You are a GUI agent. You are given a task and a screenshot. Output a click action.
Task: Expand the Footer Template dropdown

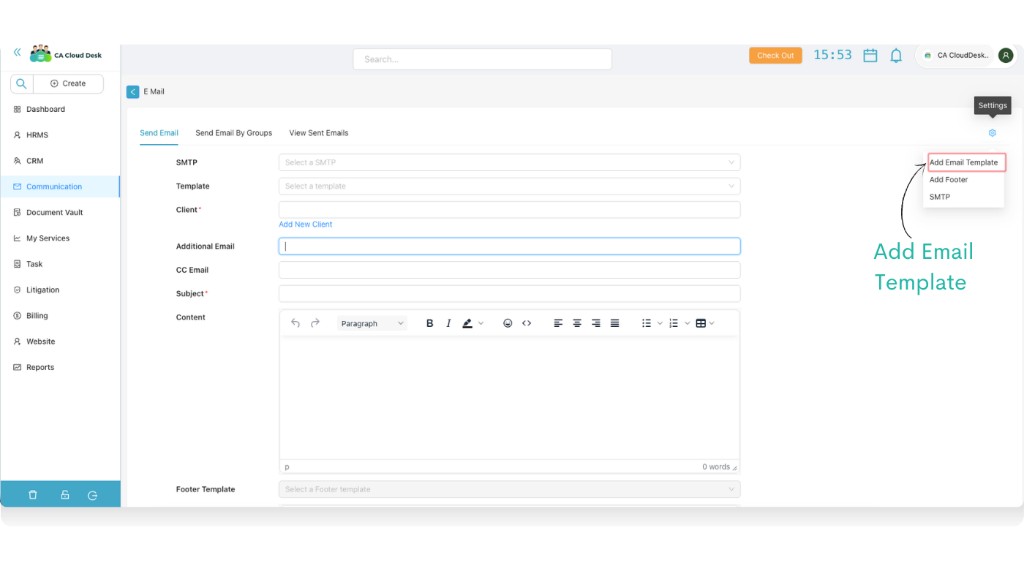pyautogui.click(x=508, y=489)
